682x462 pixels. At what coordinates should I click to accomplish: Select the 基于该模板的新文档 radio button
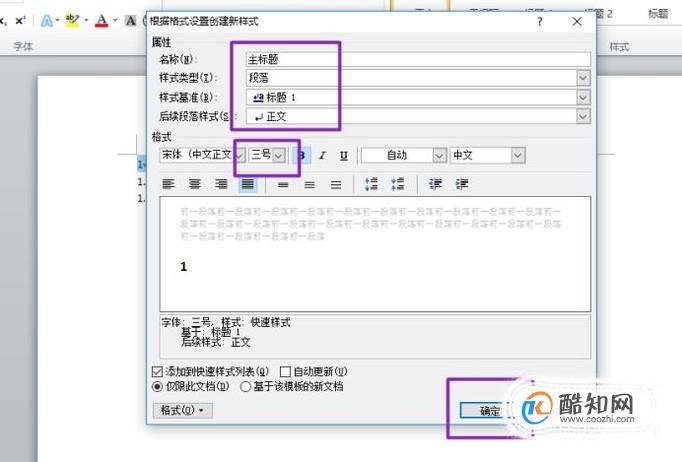tap(245, 386)
